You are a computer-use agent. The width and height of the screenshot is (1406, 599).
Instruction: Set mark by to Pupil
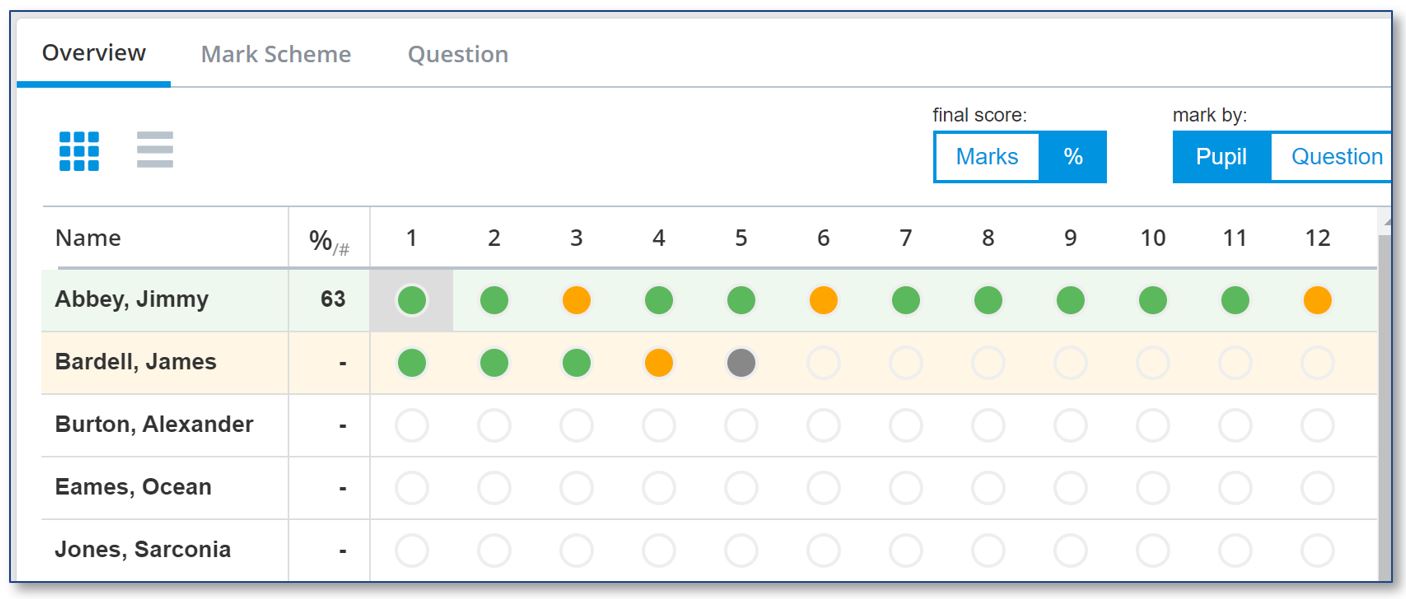tap(1221, 157)
